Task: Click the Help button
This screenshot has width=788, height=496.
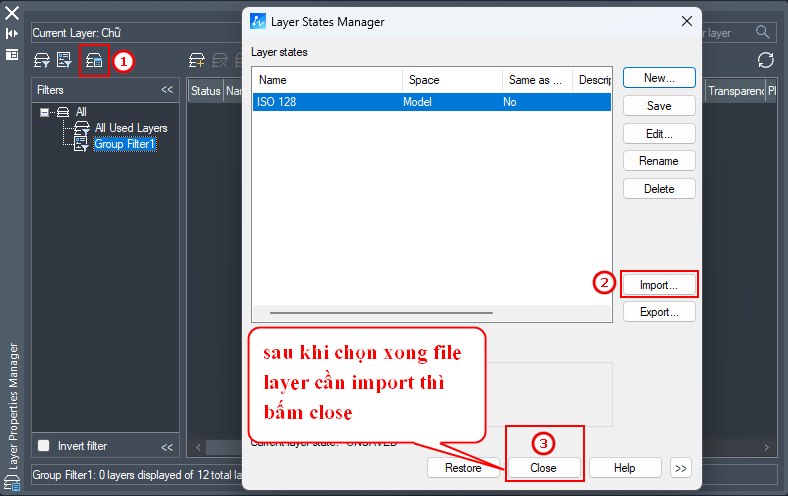Action: click(x=625, y=468)
